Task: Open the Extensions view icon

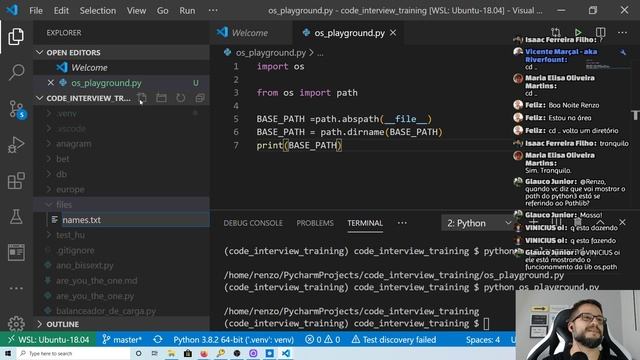Action: (x=16, y=181)
